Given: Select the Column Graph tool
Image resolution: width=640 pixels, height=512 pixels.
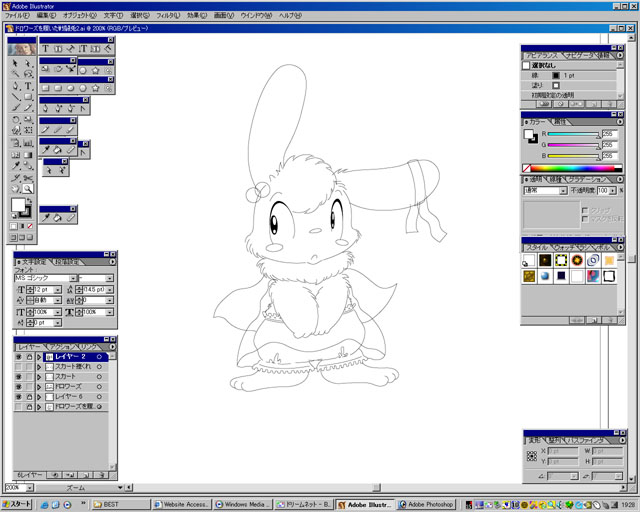Looking at the screenshot, I should 28,143.
